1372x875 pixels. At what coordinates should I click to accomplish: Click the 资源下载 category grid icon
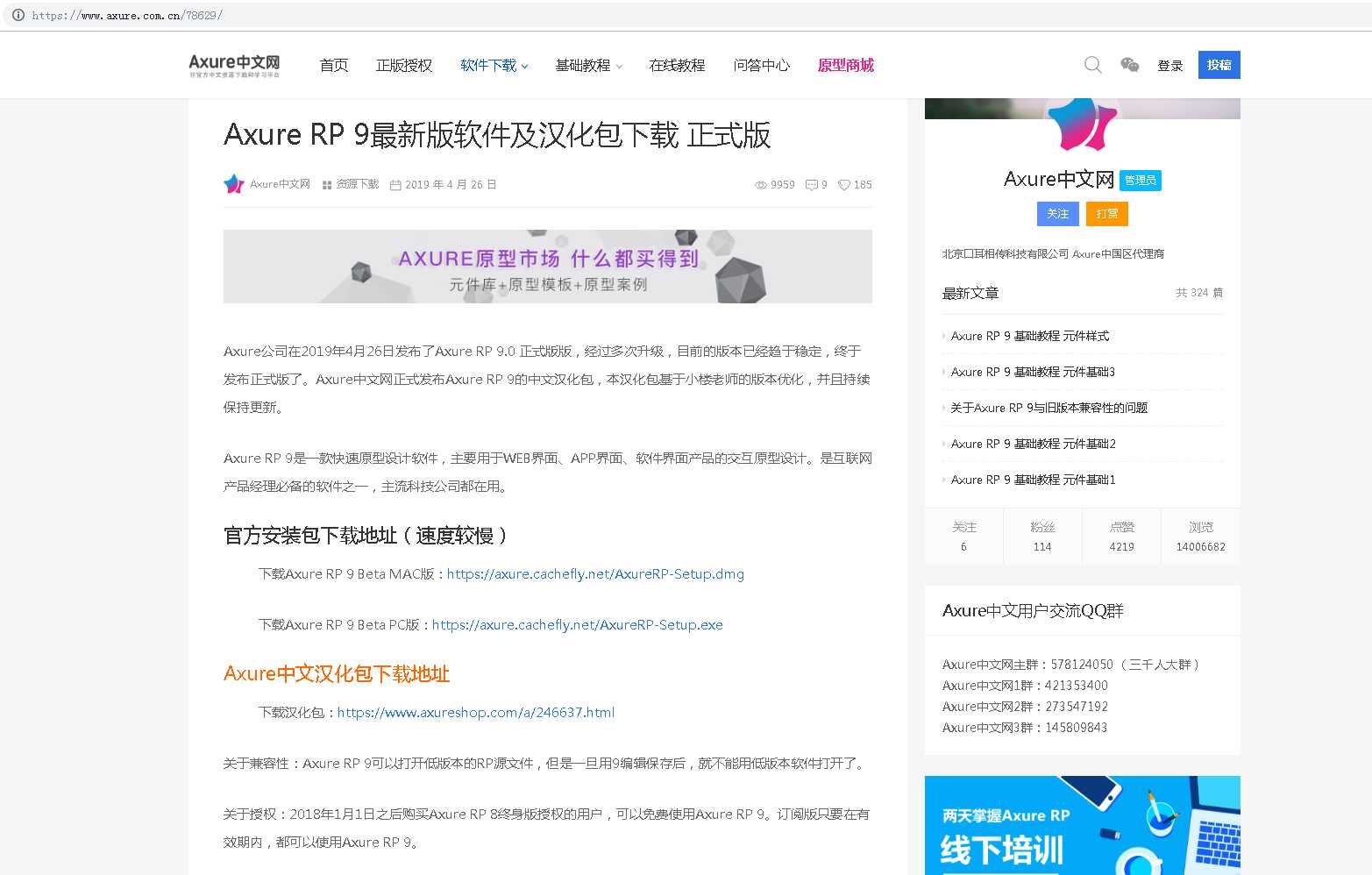coord(327,185)
